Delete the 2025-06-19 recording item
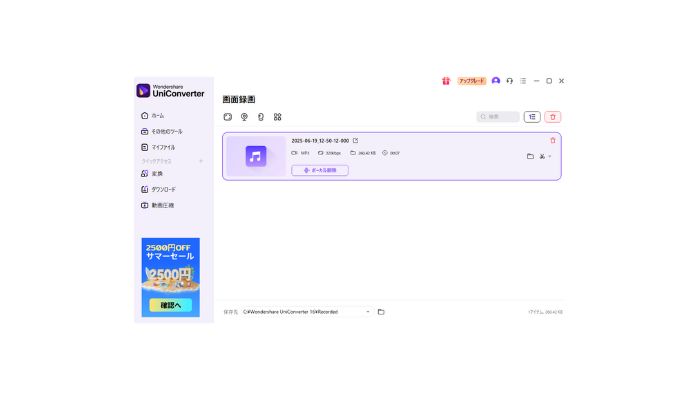 tap(553, 141)
